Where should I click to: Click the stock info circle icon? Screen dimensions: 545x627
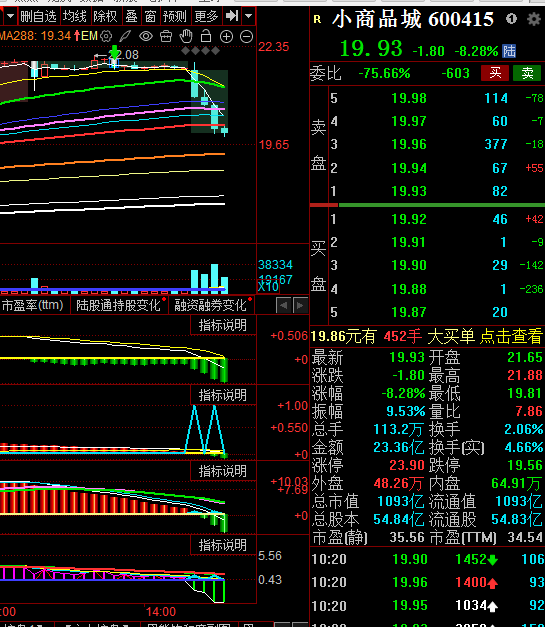(x=511, y=18)
